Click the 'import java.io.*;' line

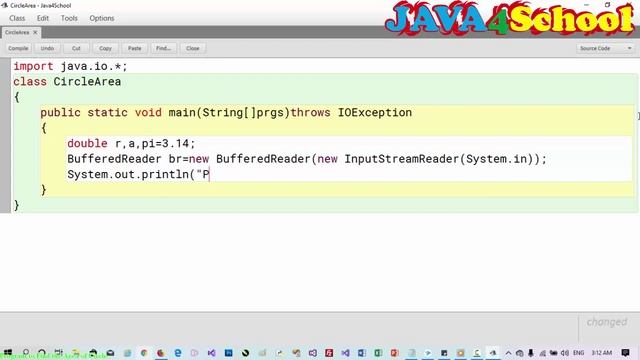(x=70, y=66)
